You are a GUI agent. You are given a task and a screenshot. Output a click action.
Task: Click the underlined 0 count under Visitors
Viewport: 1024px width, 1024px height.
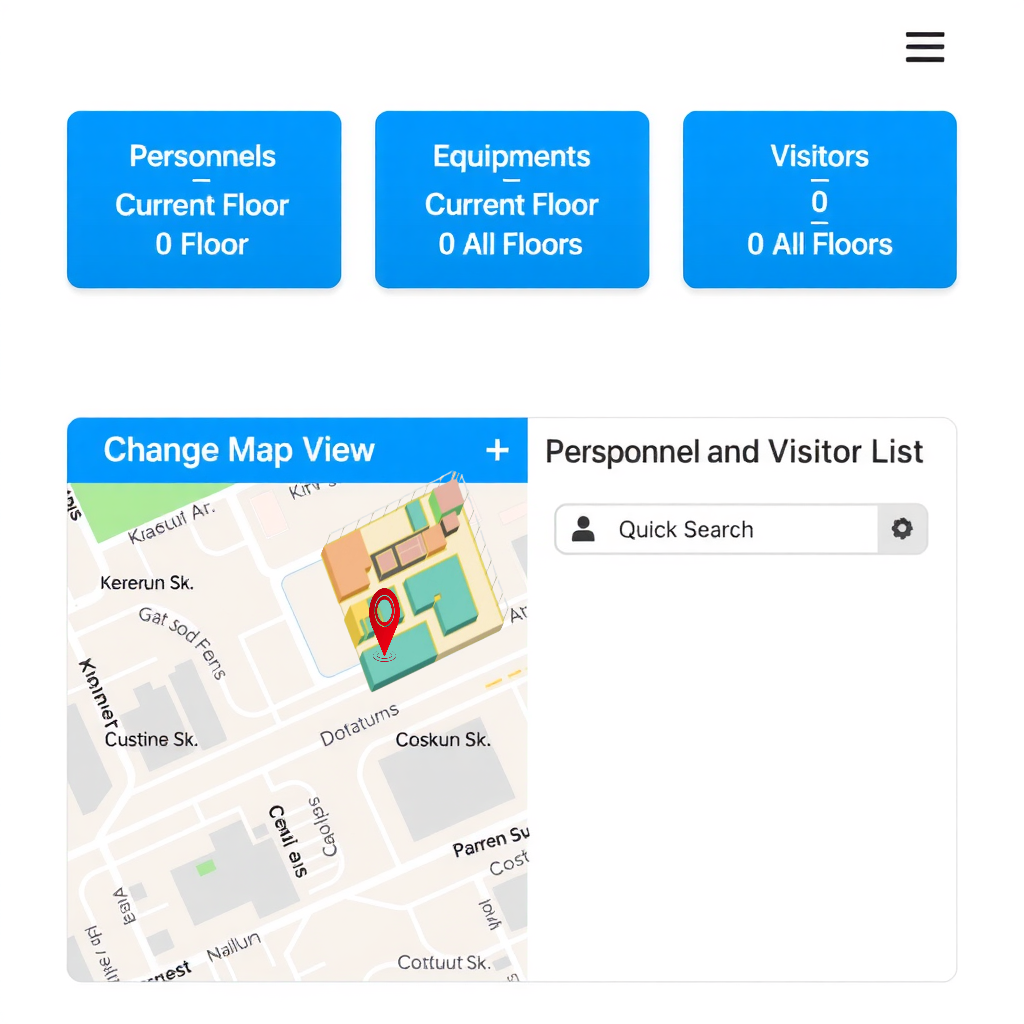click(x=819, y=203)
